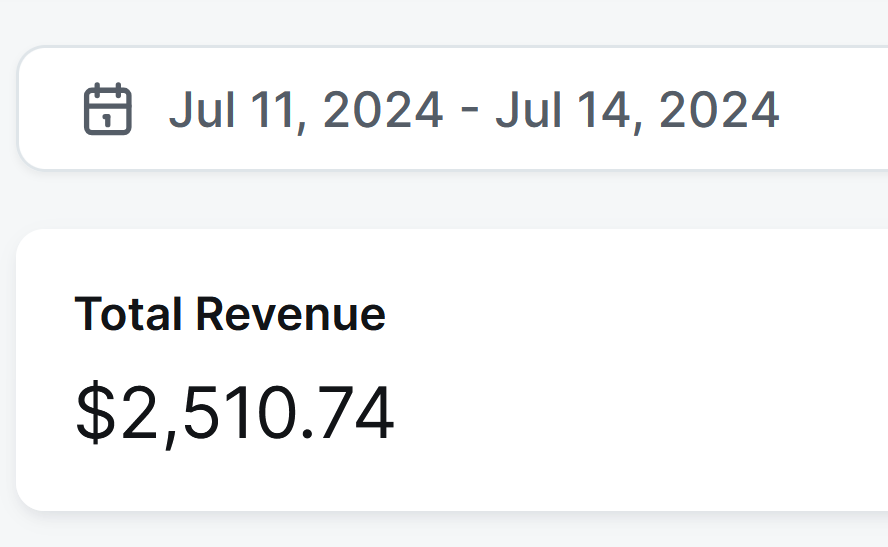Click the gray background between the two cards
The height and width of the screenshot is (547, 888).
(x=453, y=199)
